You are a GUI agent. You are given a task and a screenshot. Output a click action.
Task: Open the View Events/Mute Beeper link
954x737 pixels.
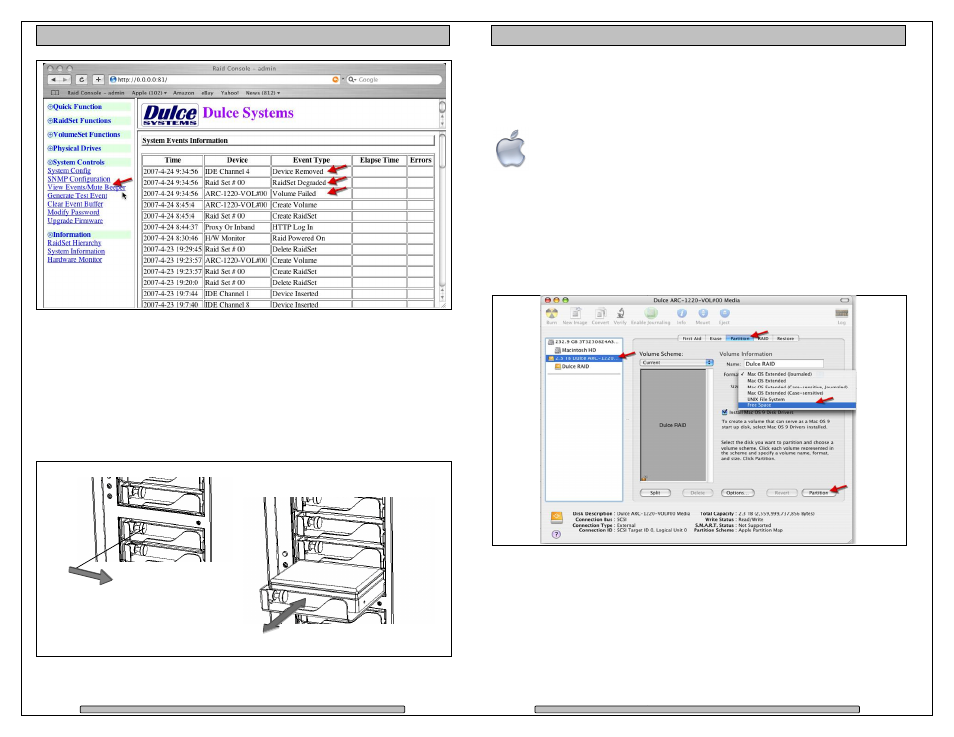click(86, 187)
